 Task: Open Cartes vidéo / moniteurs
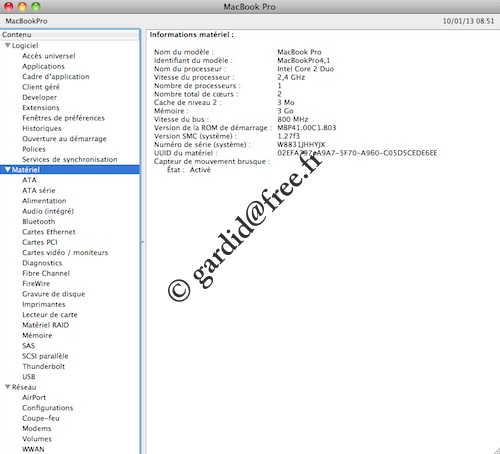65,252
